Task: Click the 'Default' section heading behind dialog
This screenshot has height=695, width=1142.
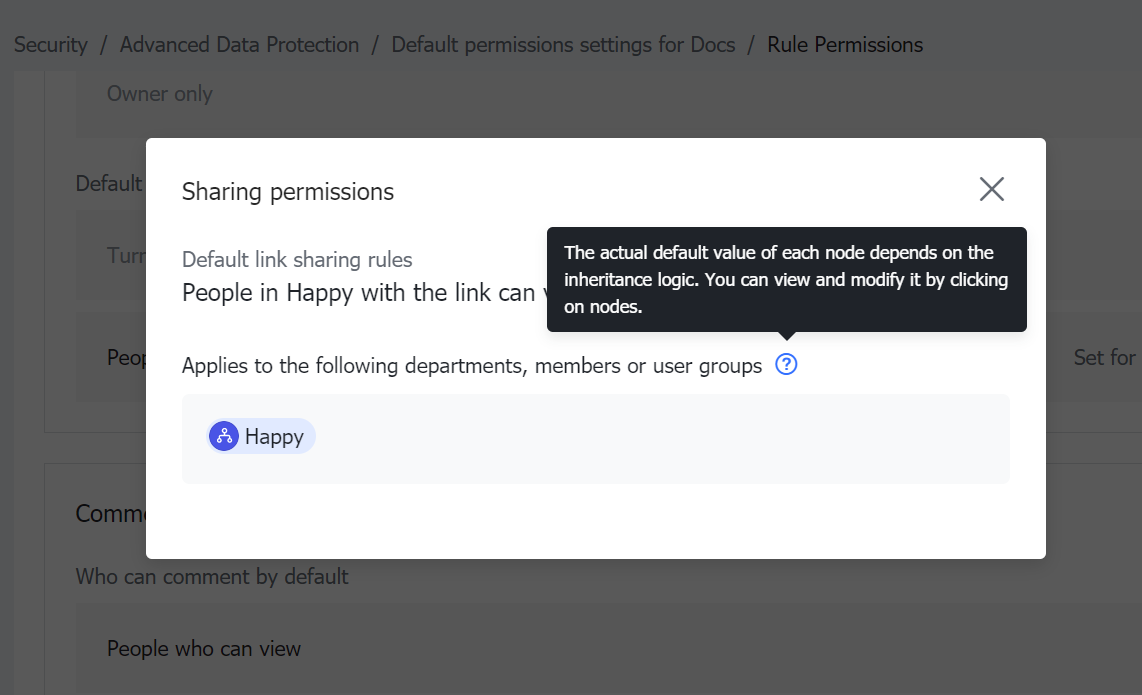Action: 109,183
